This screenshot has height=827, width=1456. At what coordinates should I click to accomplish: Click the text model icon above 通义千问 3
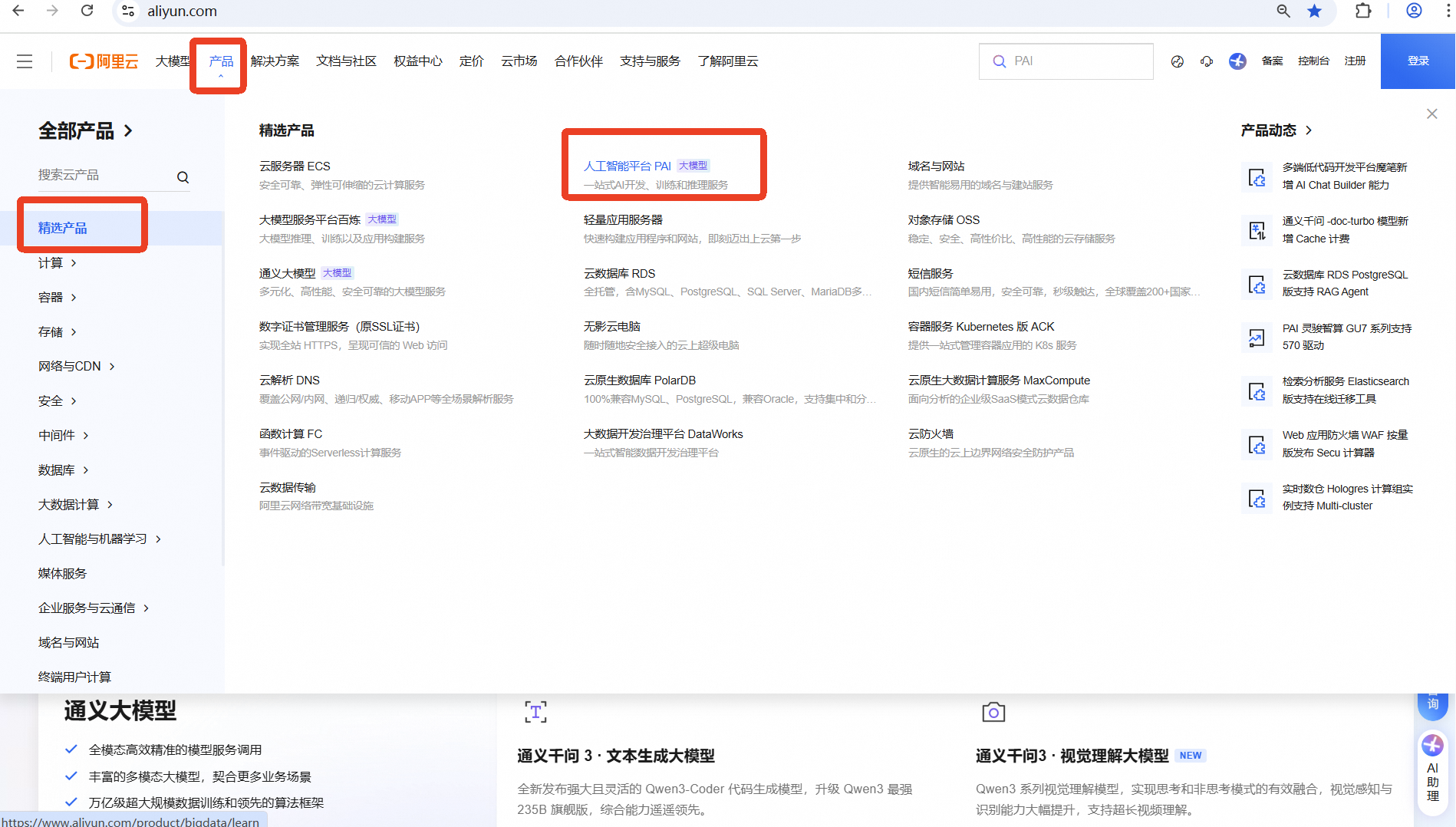tap(535, 712)
